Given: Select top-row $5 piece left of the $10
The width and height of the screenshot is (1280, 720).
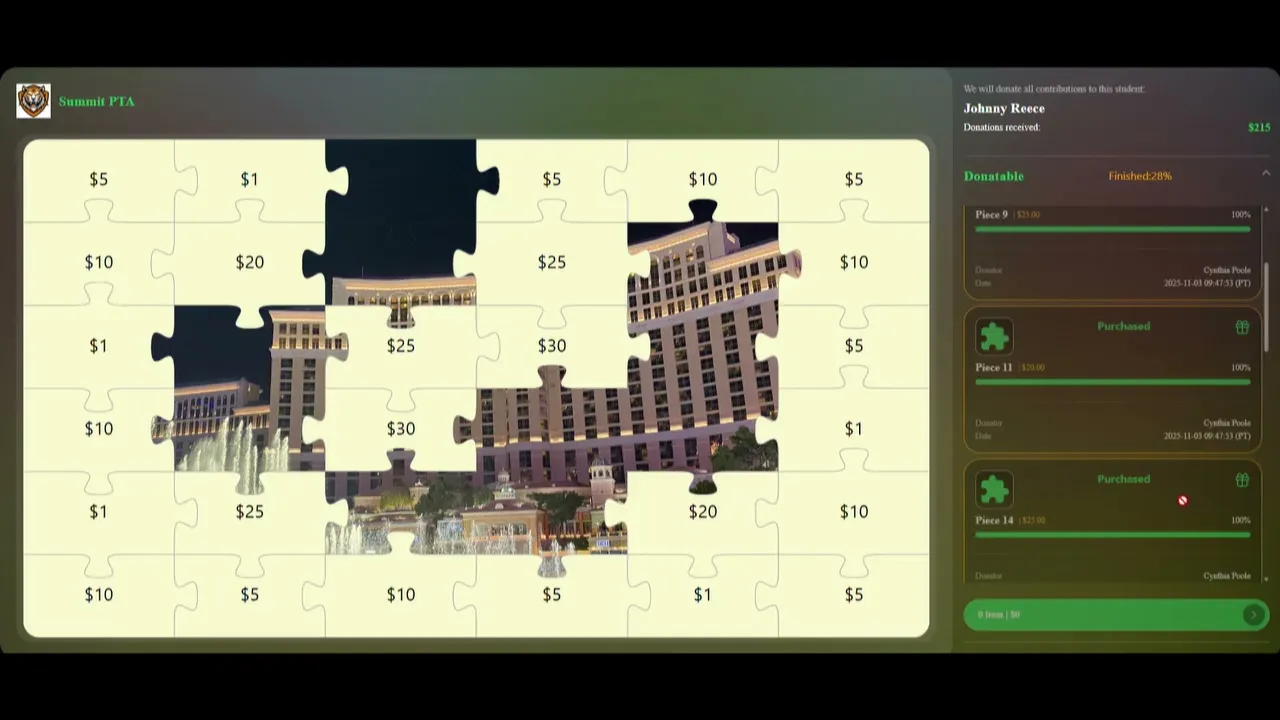Looking at the screenshot, I should tap(551, 179).
